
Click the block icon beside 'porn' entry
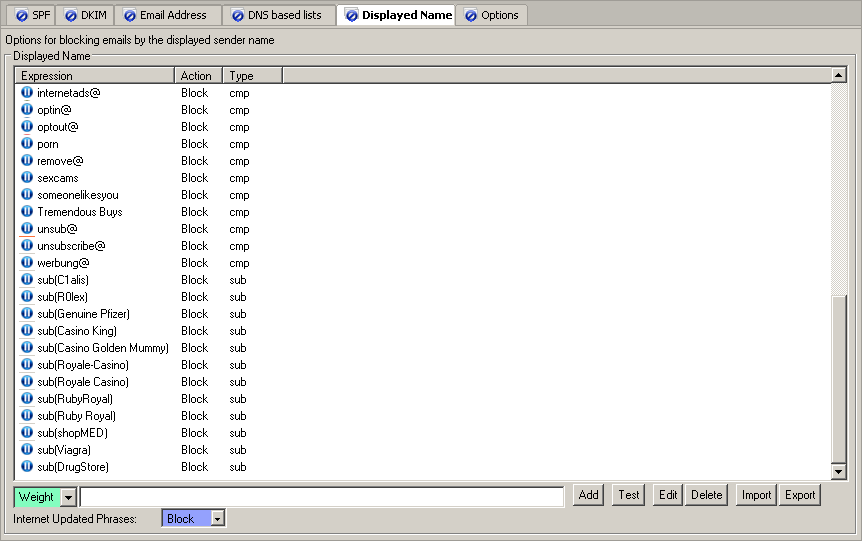pos(27,144)
